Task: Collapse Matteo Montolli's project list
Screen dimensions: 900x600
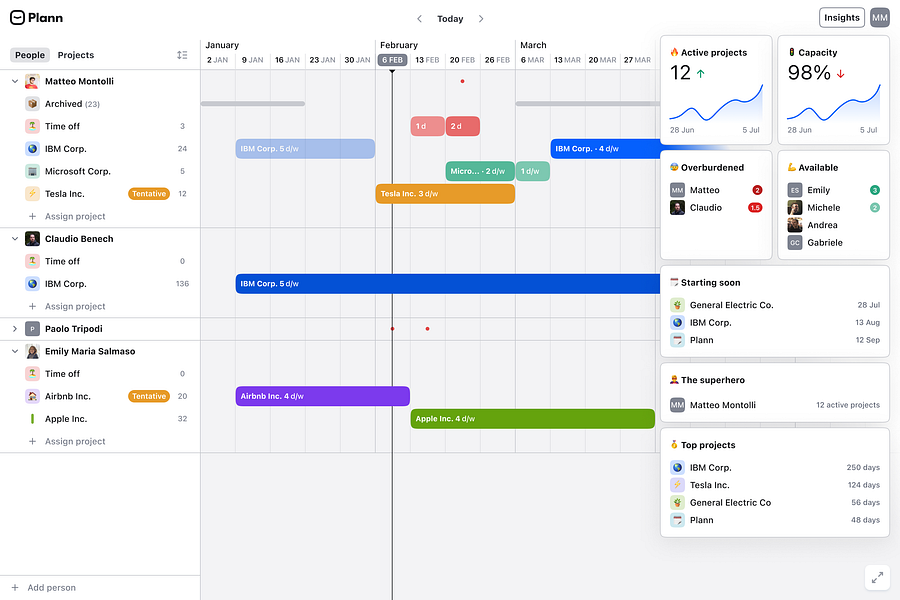Action: click(x=15, y=82)
